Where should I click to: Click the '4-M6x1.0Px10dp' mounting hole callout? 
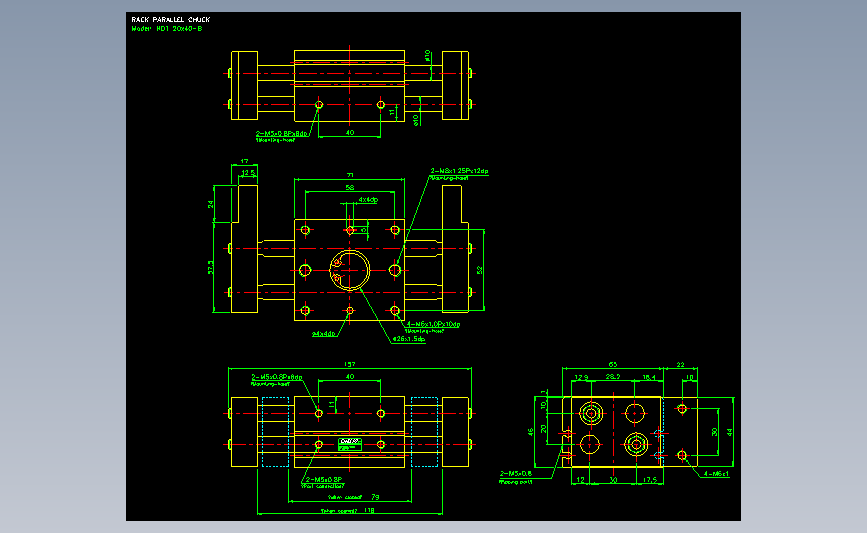coord(433,324)
